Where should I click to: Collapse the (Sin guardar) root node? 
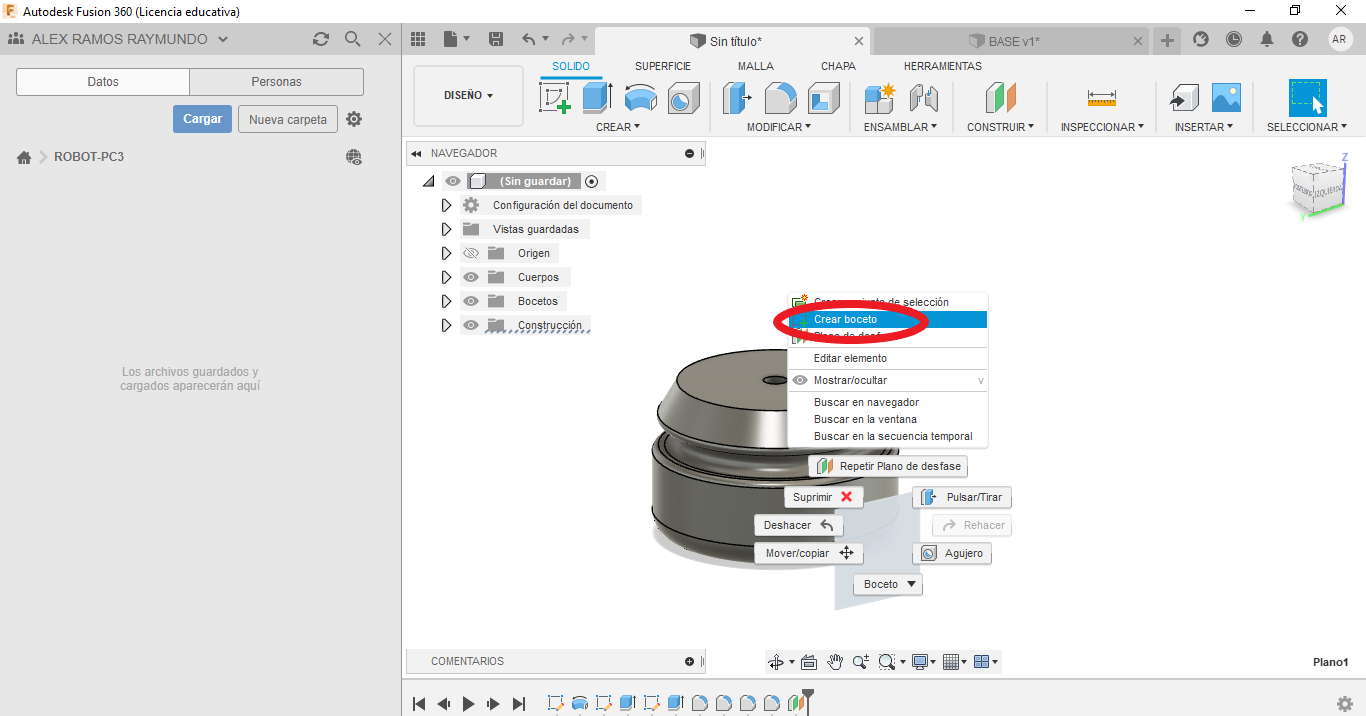[429, 181]
